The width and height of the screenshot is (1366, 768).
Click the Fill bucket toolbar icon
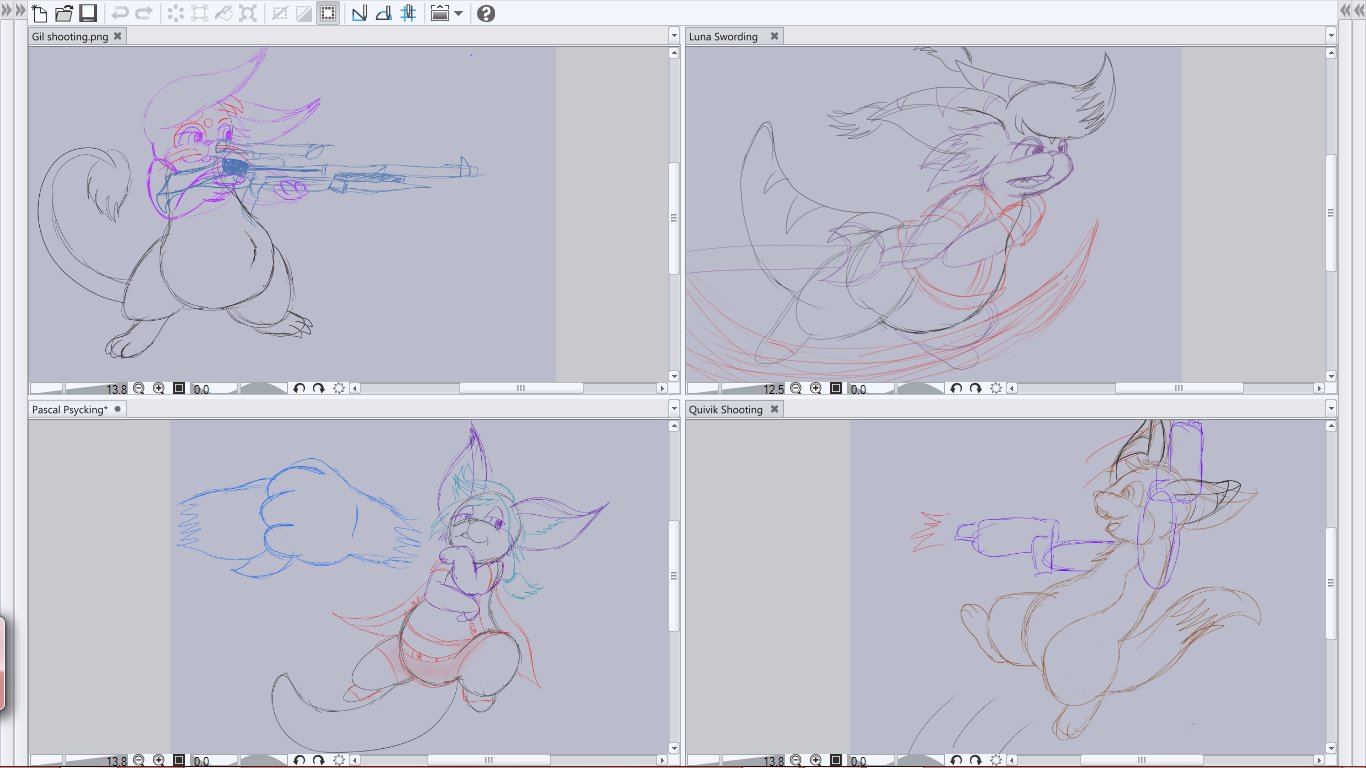[x=224, y=13]
